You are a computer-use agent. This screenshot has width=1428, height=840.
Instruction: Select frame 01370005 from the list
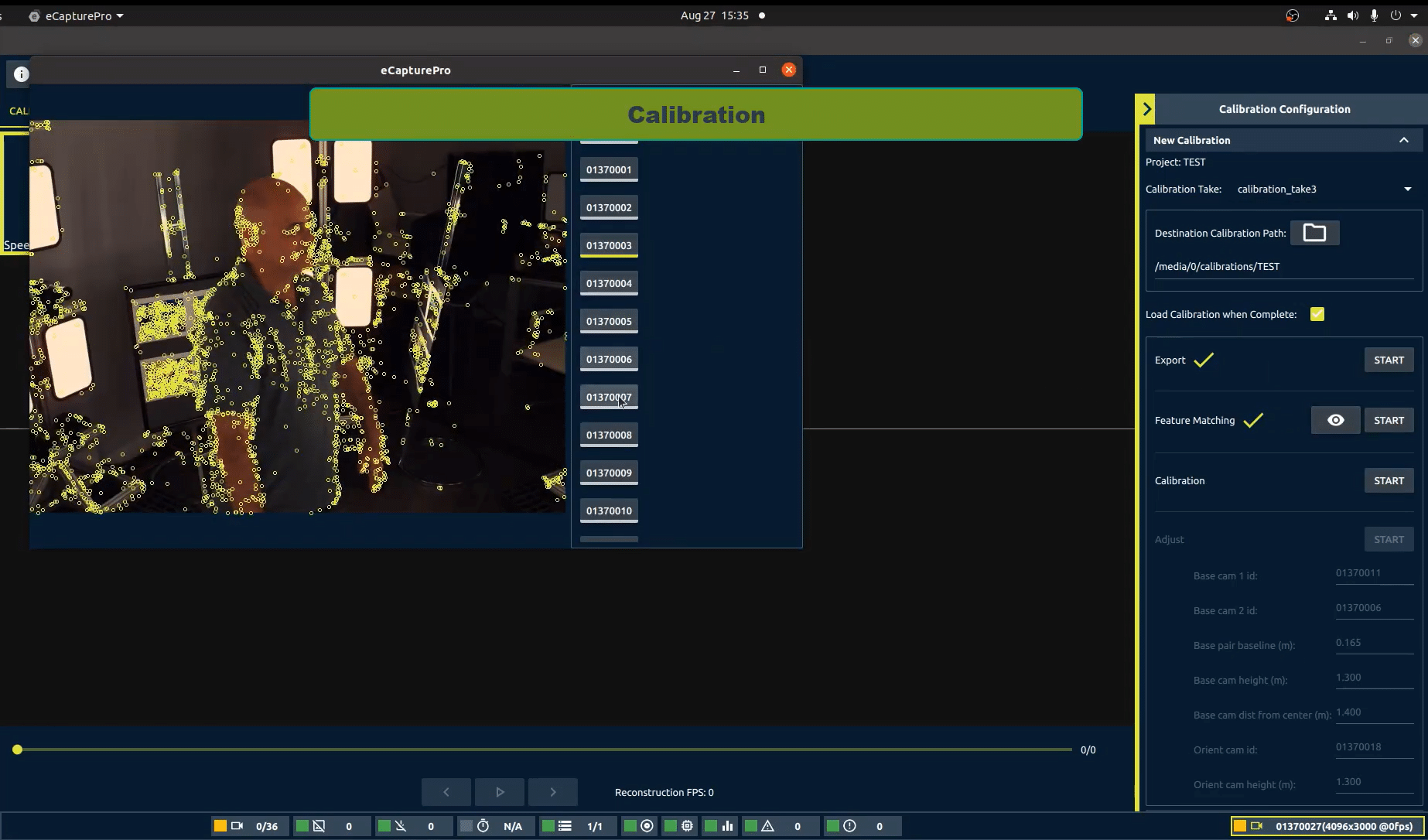coord(608,320)
